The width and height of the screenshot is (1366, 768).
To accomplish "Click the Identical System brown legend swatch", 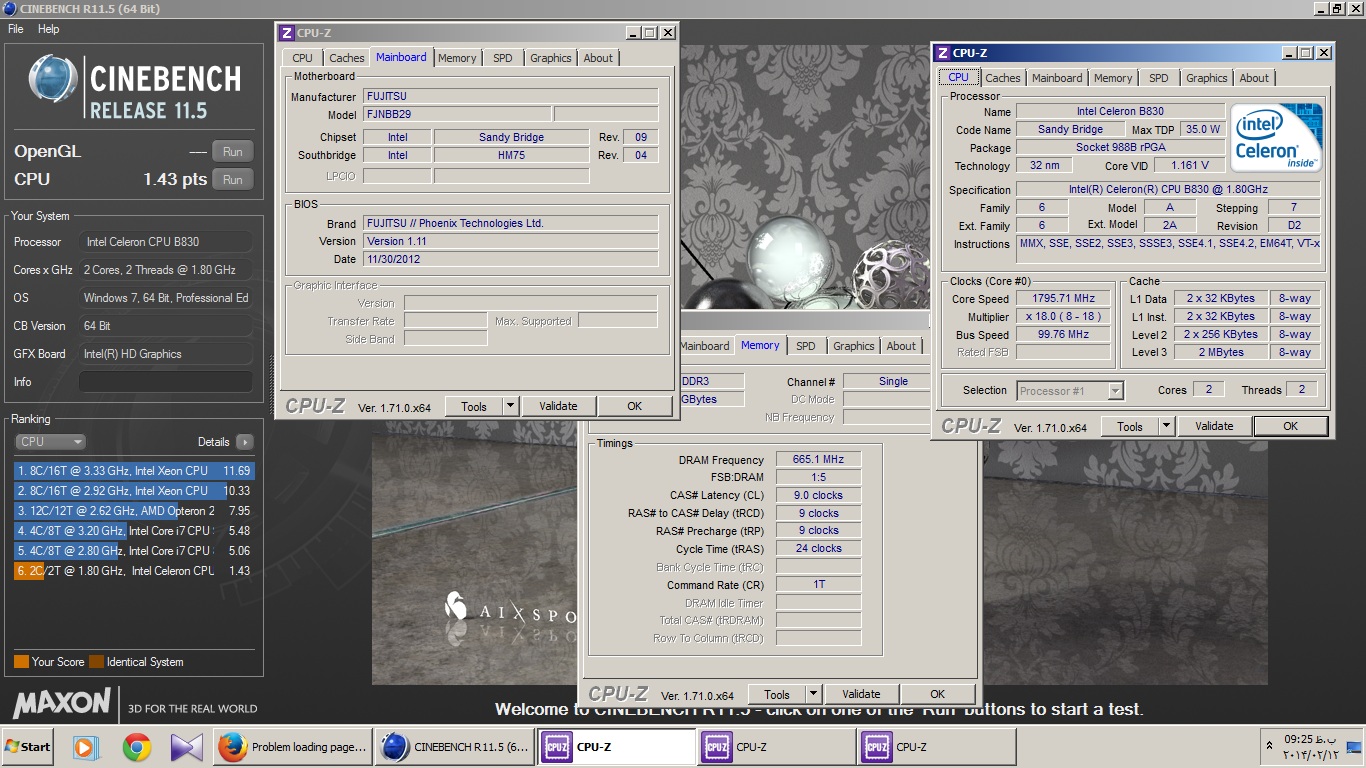I will (x=96, y=662).
